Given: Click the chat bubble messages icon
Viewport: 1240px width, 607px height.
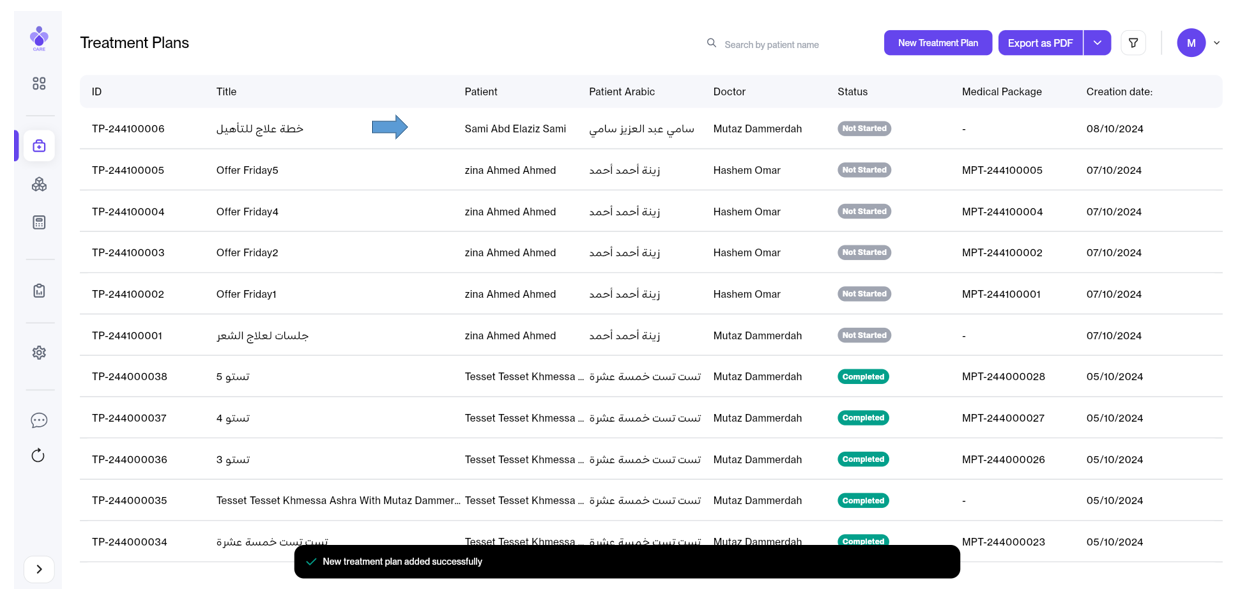Looking at the screenshot, I should (x=39, y=420).
